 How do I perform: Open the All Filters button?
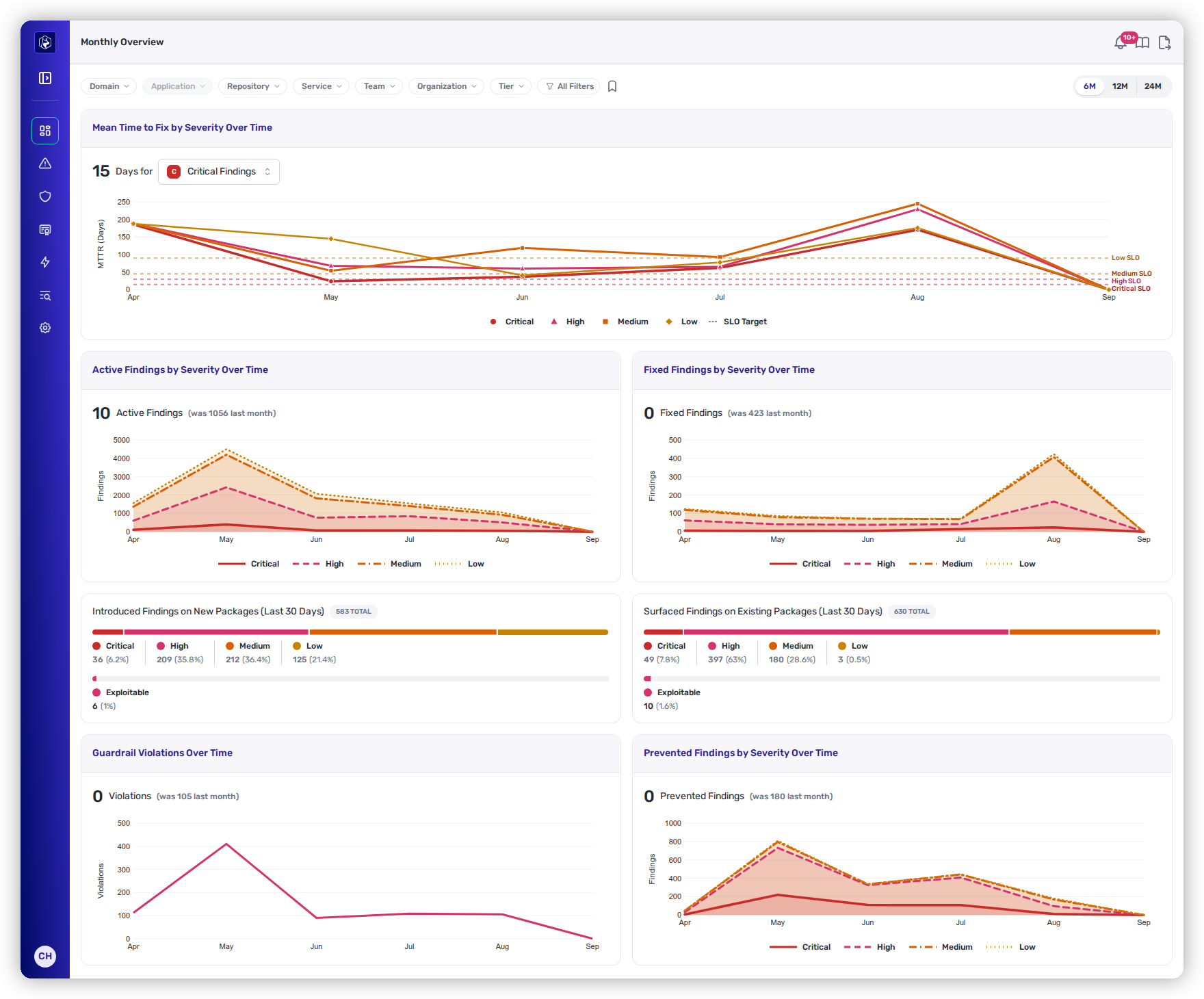coord(569,86)
